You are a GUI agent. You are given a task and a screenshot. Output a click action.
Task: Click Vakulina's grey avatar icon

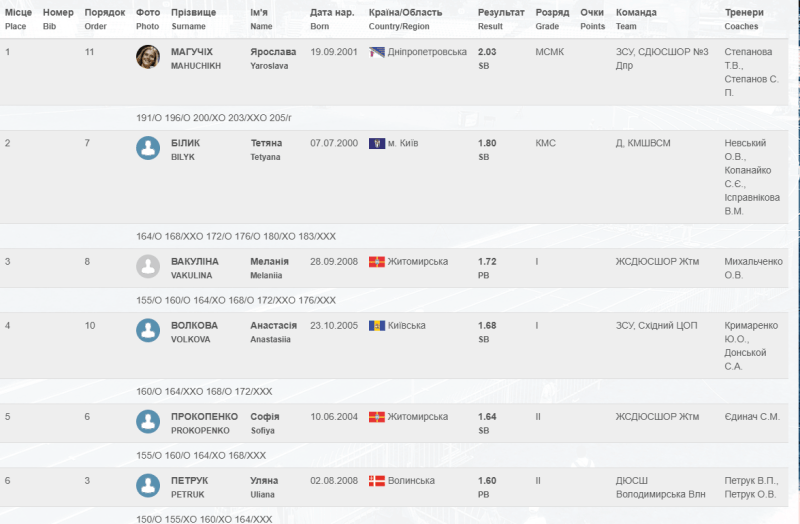tap(148, 266)
